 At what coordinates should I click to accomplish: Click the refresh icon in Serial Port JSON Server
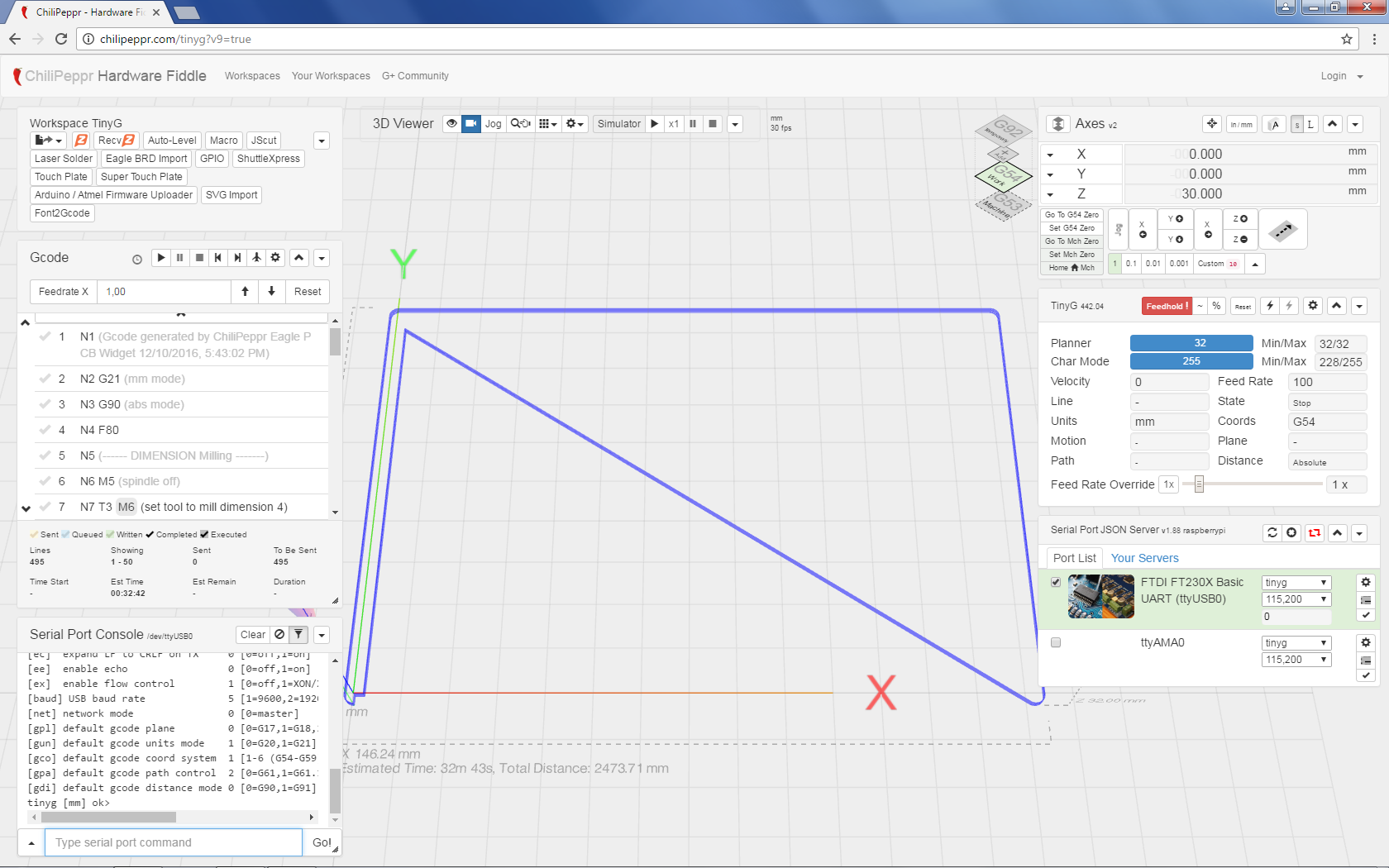click(1272, 533)
